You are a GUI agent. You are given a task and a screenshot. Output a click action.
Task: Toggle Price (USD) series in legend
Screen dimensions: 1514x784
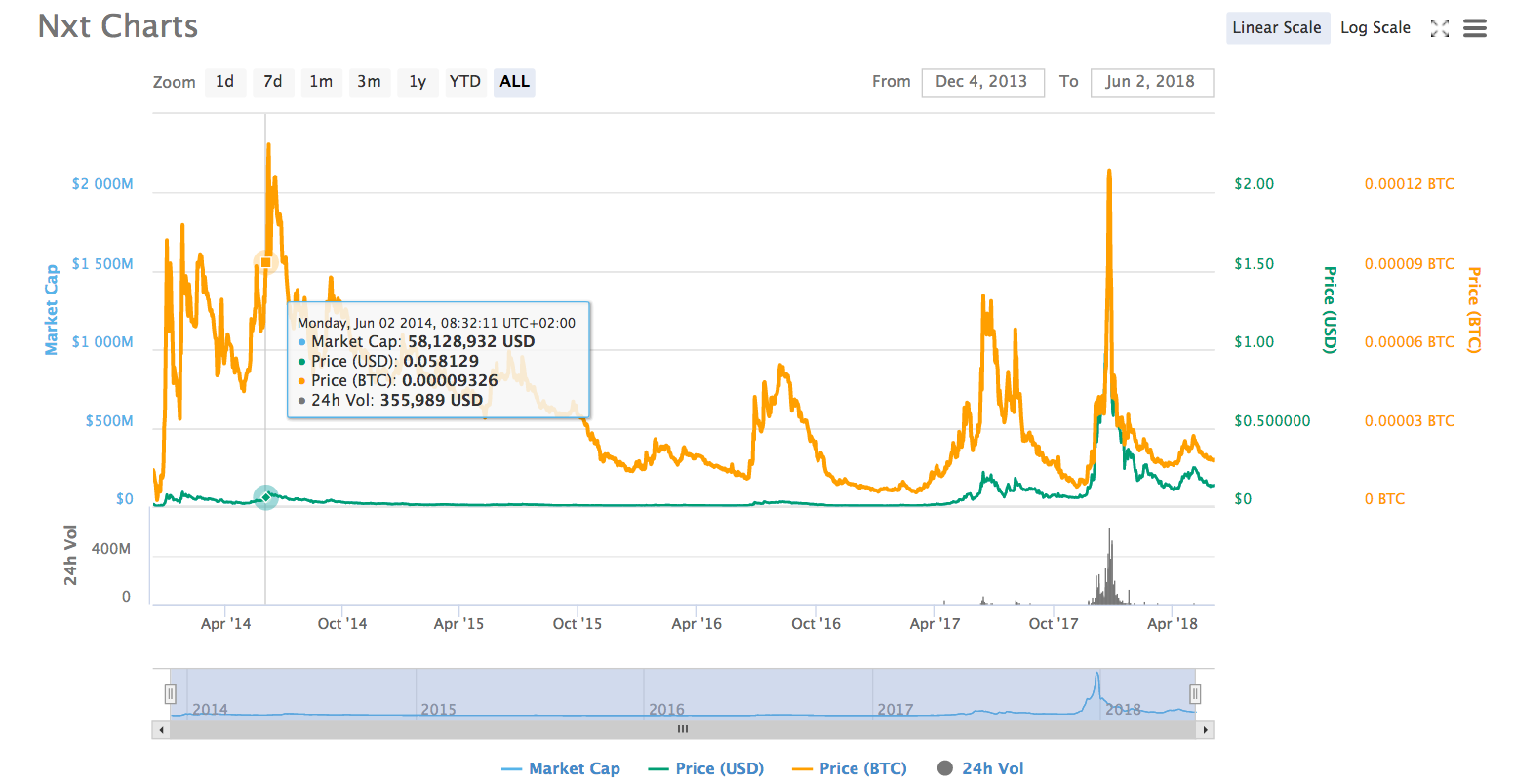[706, 768]
